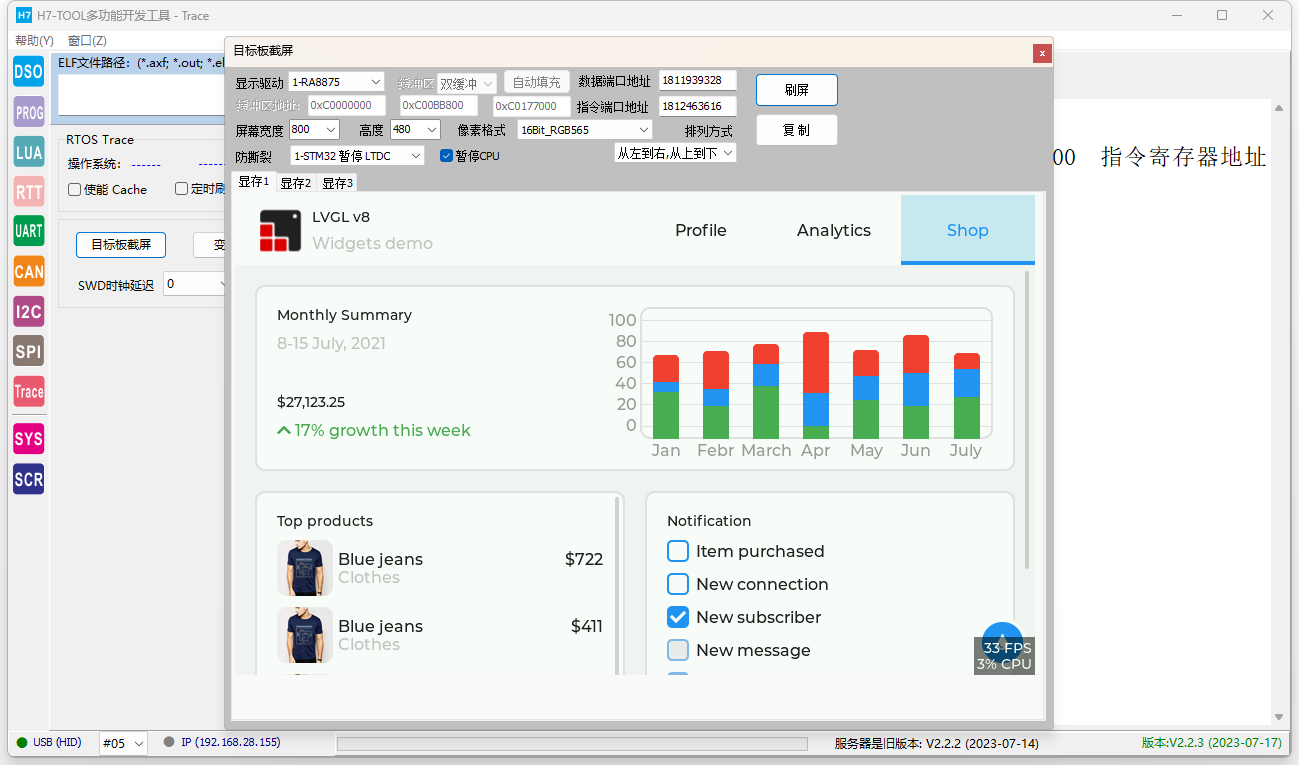
Task: Open the RTT viewer icon
Action: pos(29,191)
